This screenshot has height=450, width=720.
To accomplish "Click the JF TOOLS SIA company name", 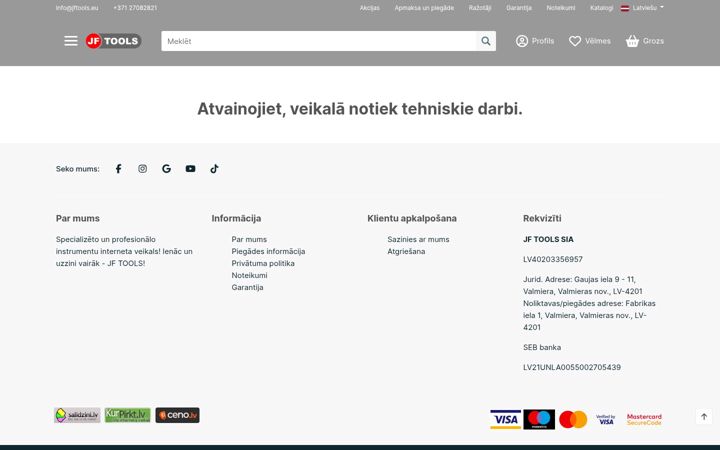I will pos(548,239).
